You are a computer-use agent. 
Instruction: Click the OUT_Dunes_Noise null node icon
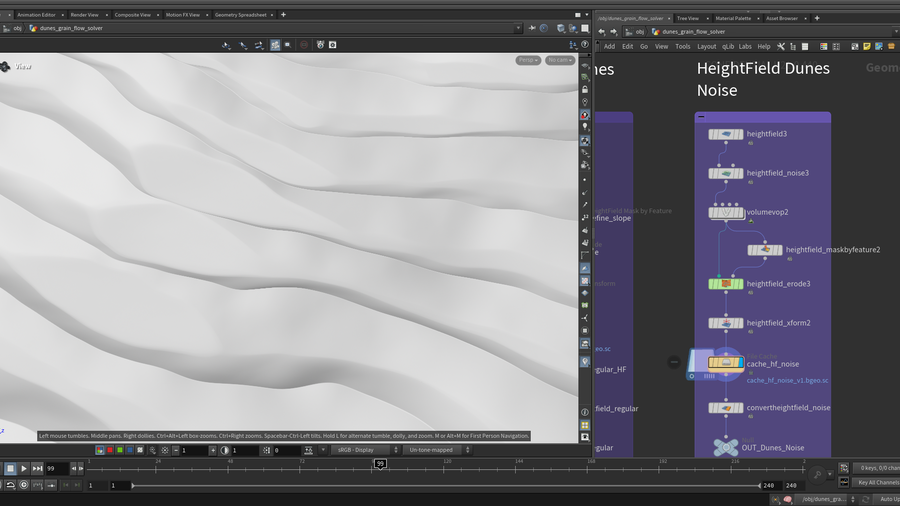click(726, 447)
